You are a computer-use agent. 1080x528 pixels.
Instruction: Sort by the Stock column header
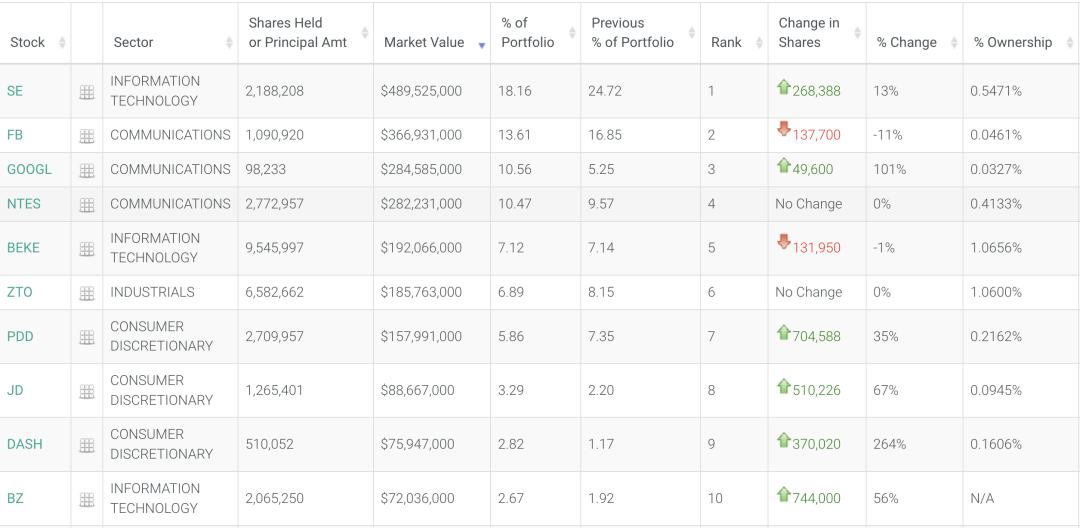point(28,42)
